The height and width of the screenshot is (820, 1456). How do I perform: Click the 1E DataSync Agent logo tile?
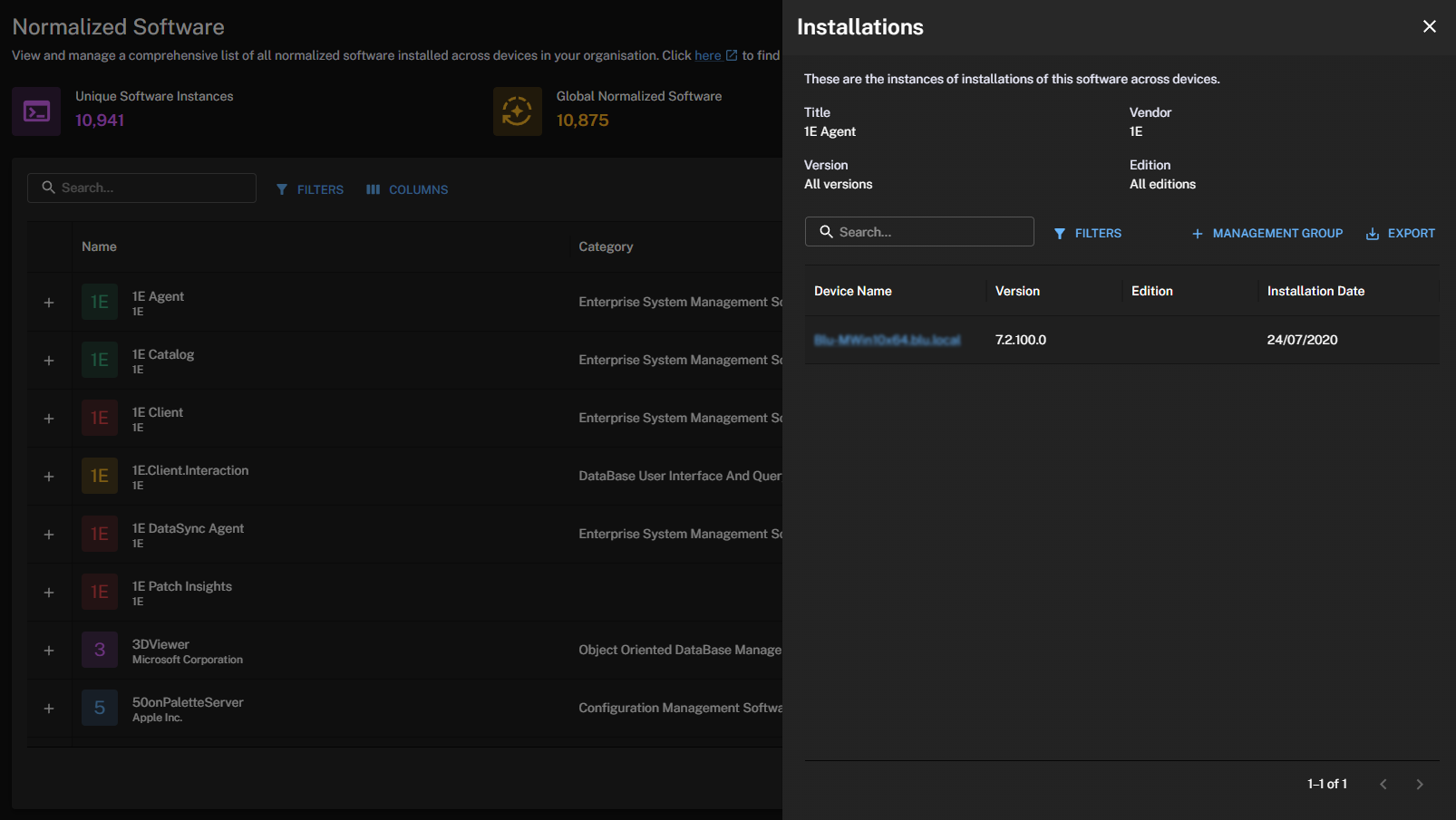pyautogui.click(x=100, y=534)
